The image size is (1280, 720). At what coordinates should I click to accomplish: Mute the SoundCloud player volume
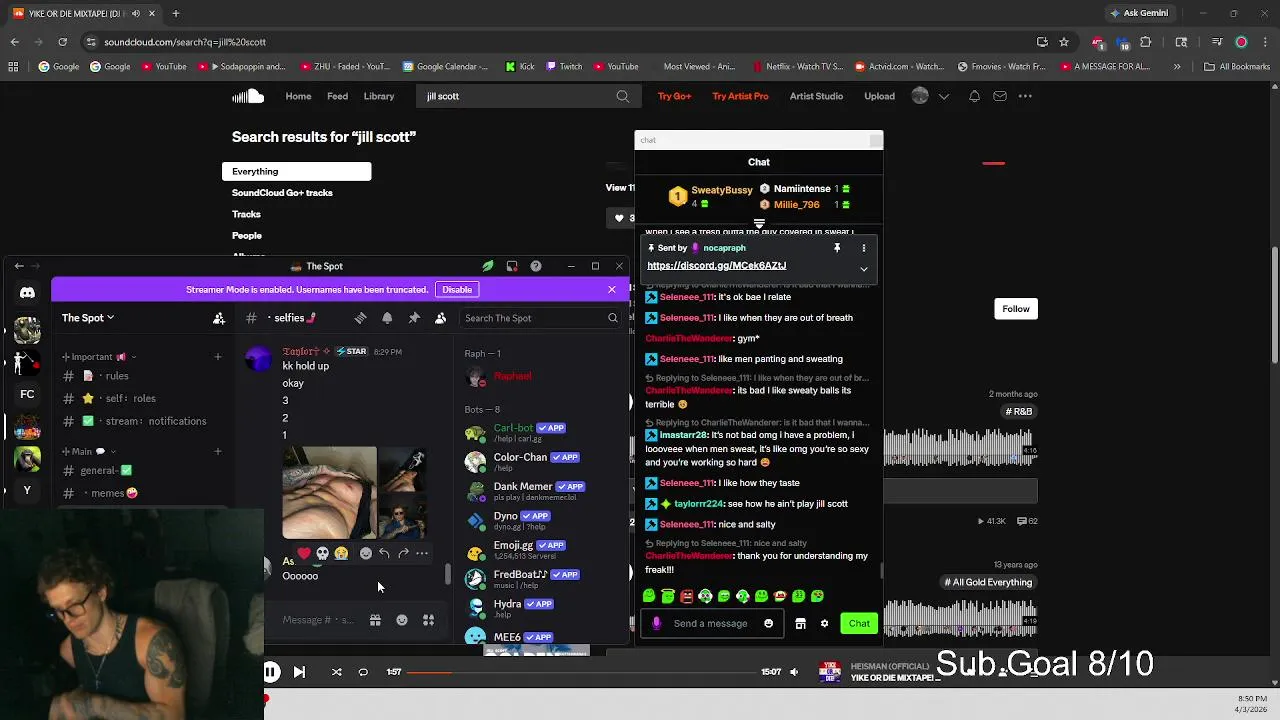pyautogui.click(x=794, y=672)
